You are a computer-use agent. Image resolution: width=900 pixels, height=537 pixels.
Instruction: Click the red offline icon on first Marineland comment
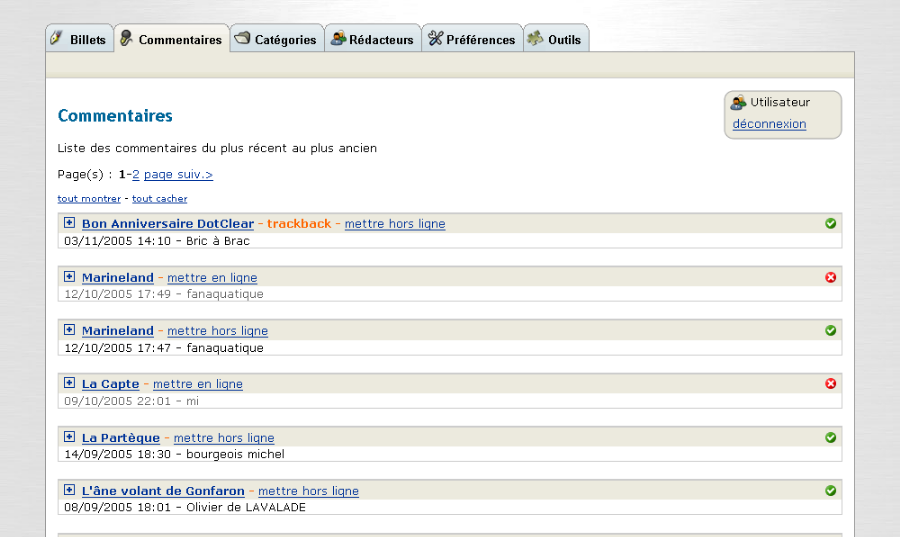coord(830,277)
